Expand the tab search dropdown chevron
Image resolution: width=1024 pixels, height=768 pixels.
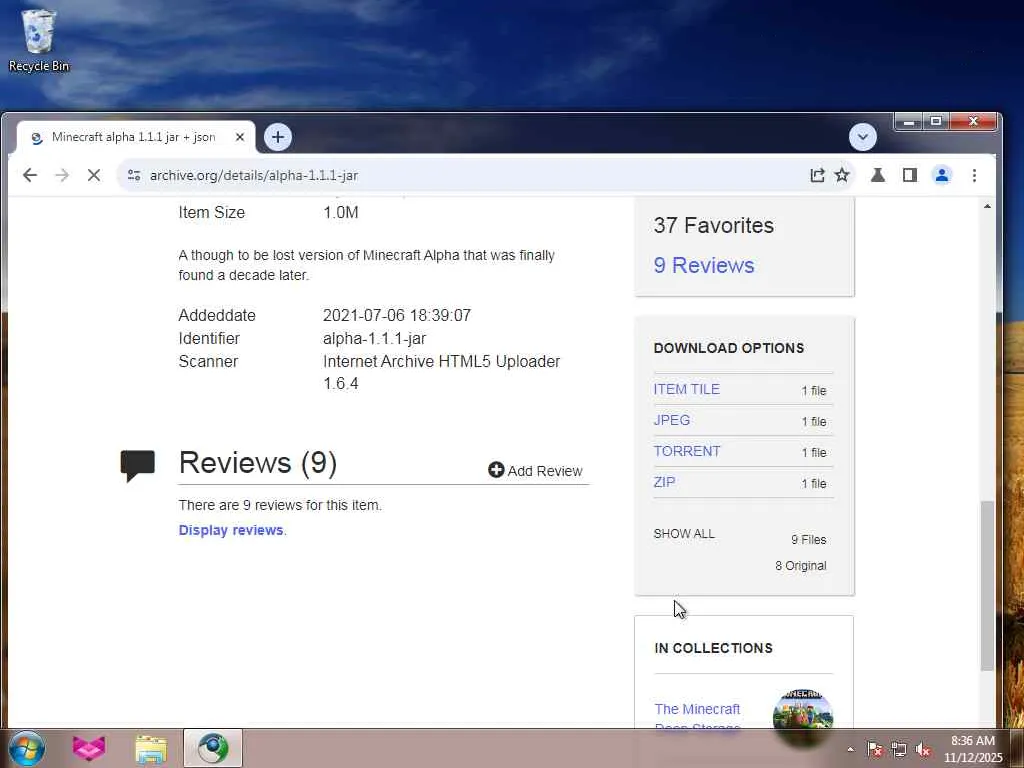[863, 137]
